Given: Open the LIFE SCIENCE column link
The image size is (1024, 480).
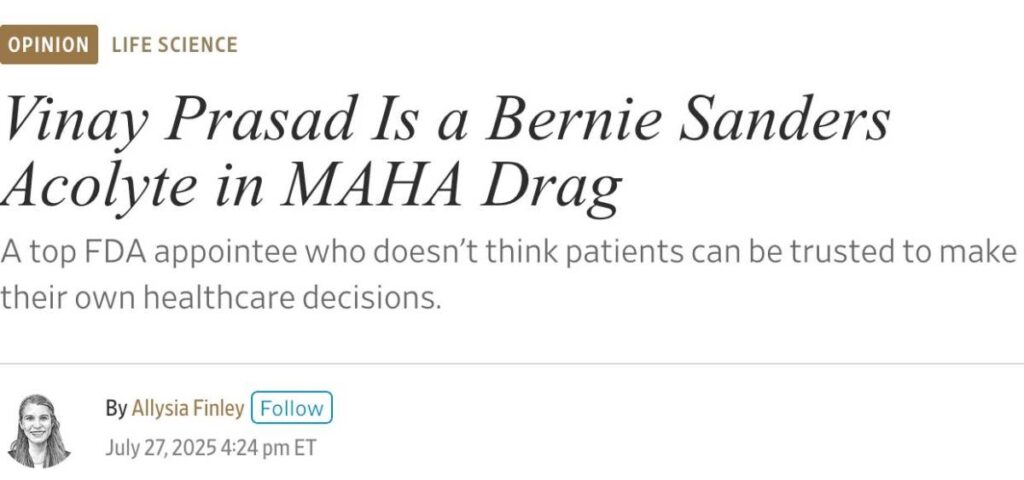Looking at the screenshot, I should (x=174, y=45).
